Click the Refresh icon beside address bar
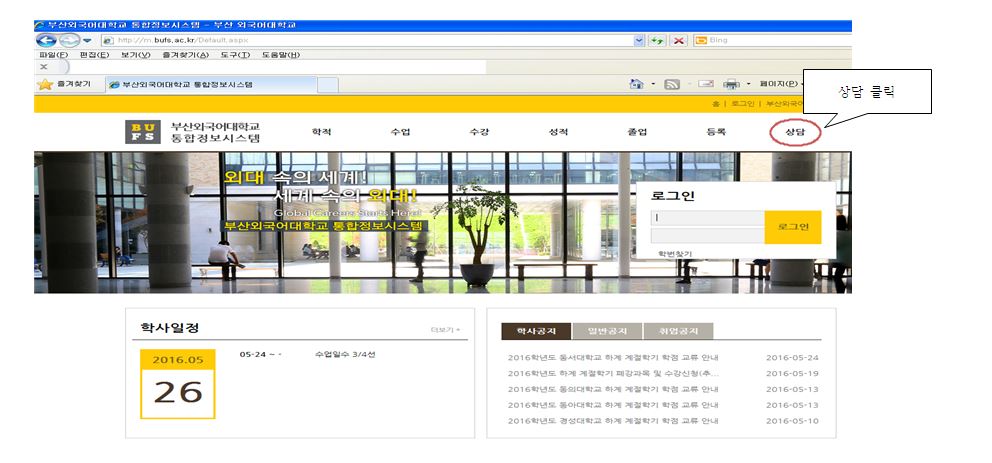Viewport: 992px width, 463px height. [x=657, y=40]
